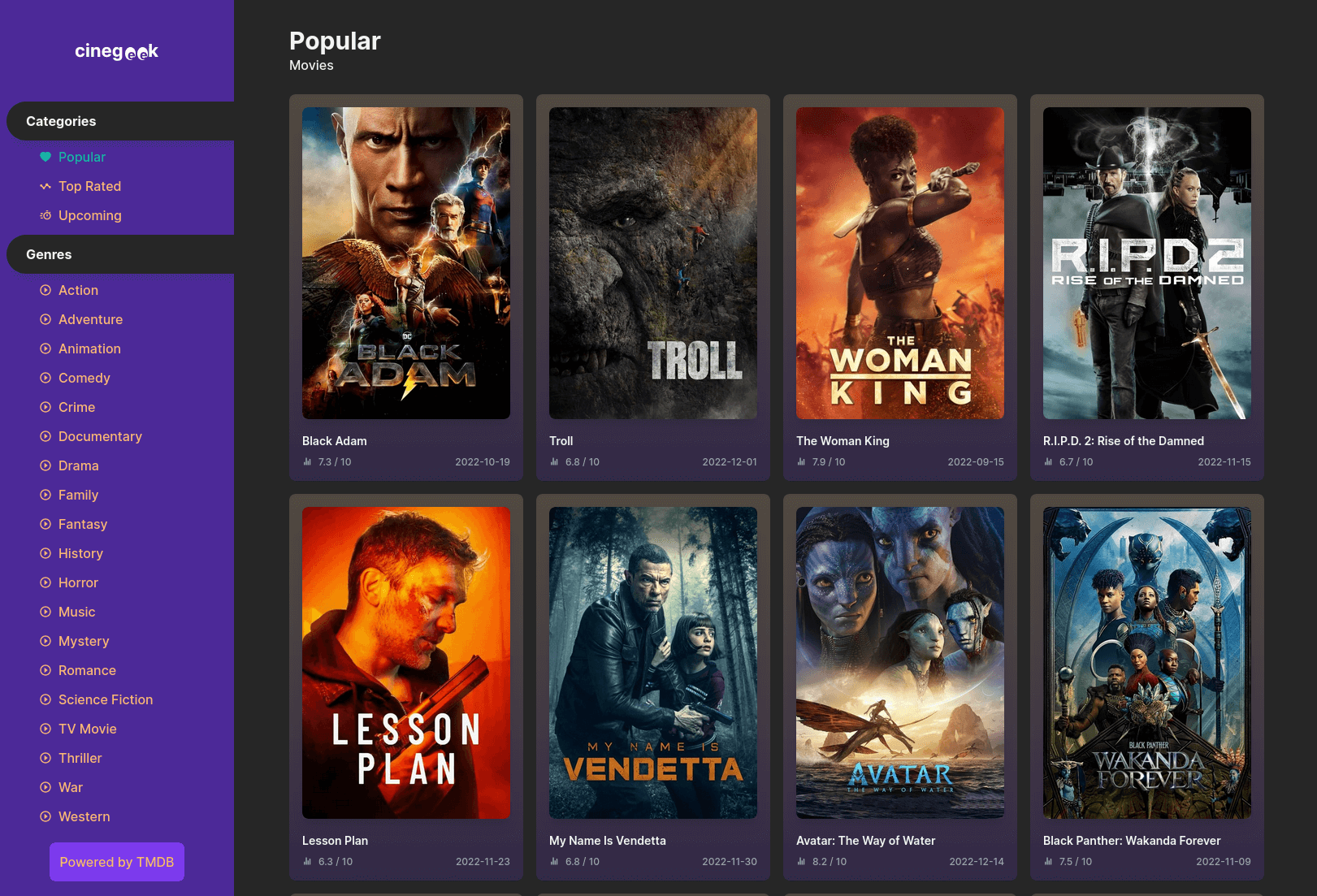Image resolution: width=1317 pixels, height=896 pixels.
Task: Click the play icon beside Crime
Action: [x=45, y=407]
